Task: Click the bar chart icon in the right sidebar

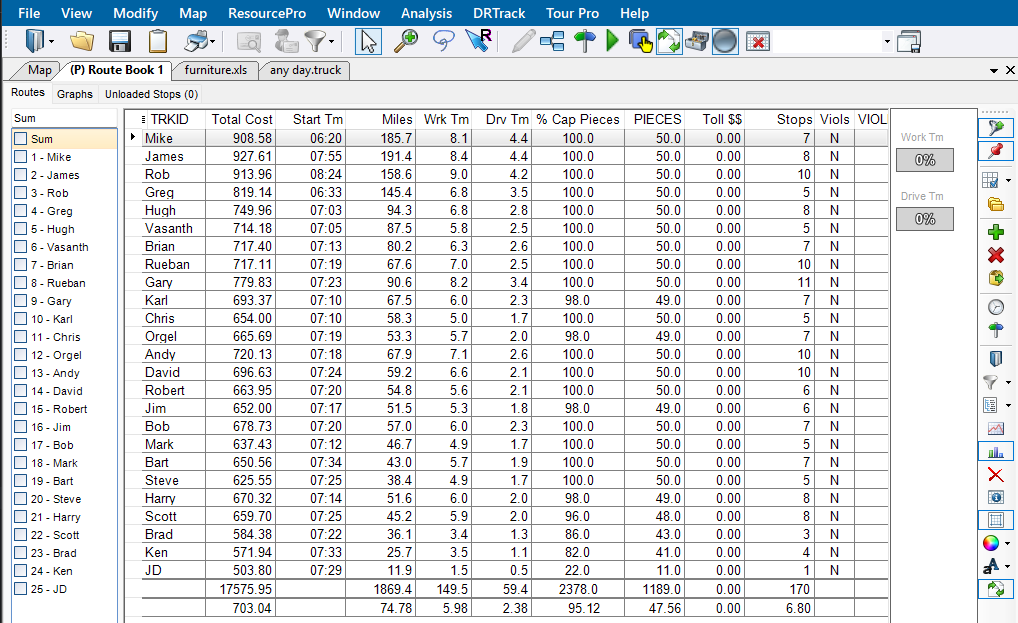Action: pos(995,452)
